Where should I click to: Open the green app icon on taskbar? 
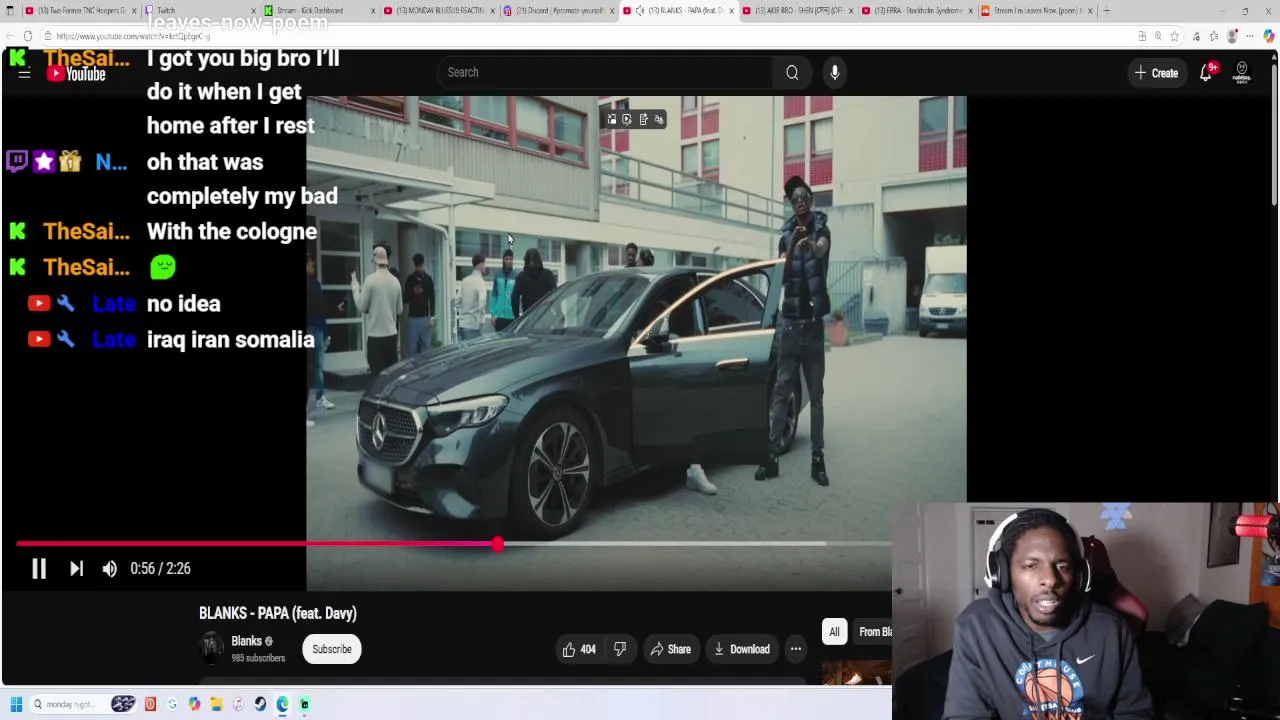point(304,704)
